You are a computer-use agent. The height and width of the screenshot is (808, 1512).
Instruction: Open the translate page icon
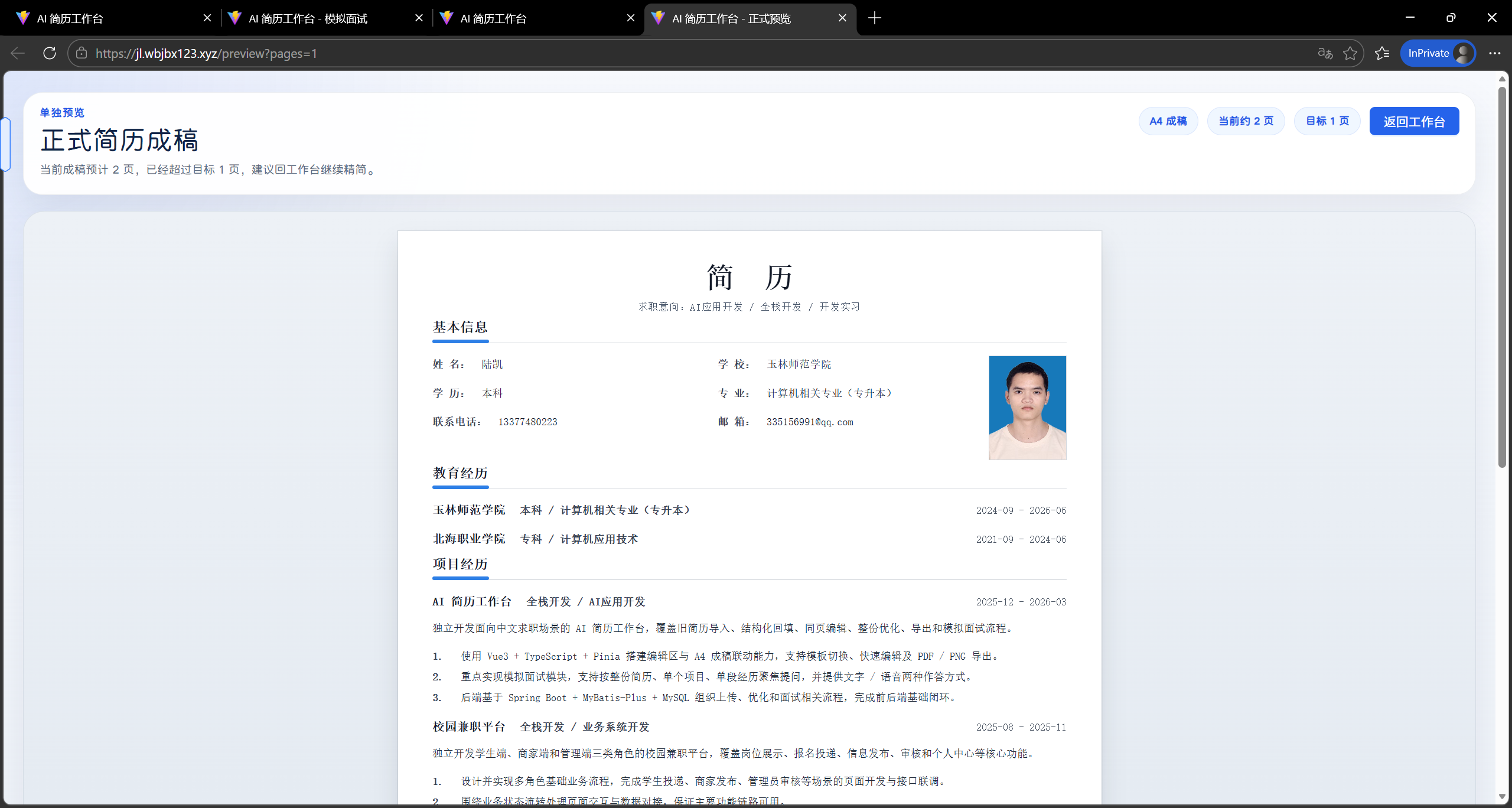click(x=1325, y=53)
